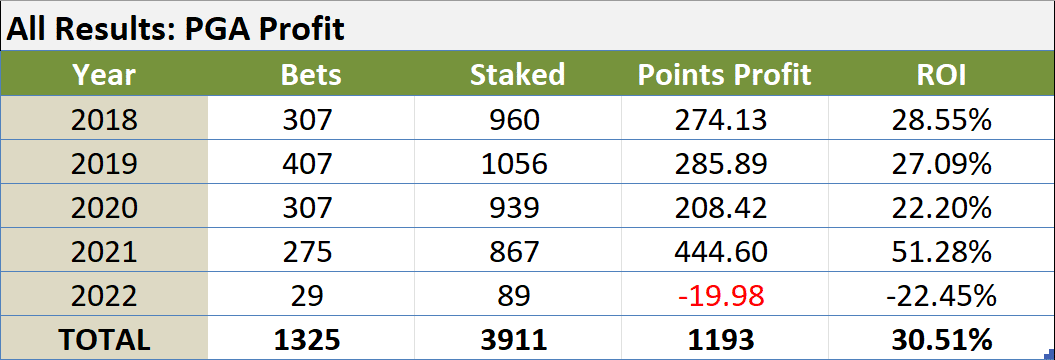The width and height of the screenshot is (1055, 360).
Task: Click the 2021 ROI value 51.28%
Action: coord(941,251)
